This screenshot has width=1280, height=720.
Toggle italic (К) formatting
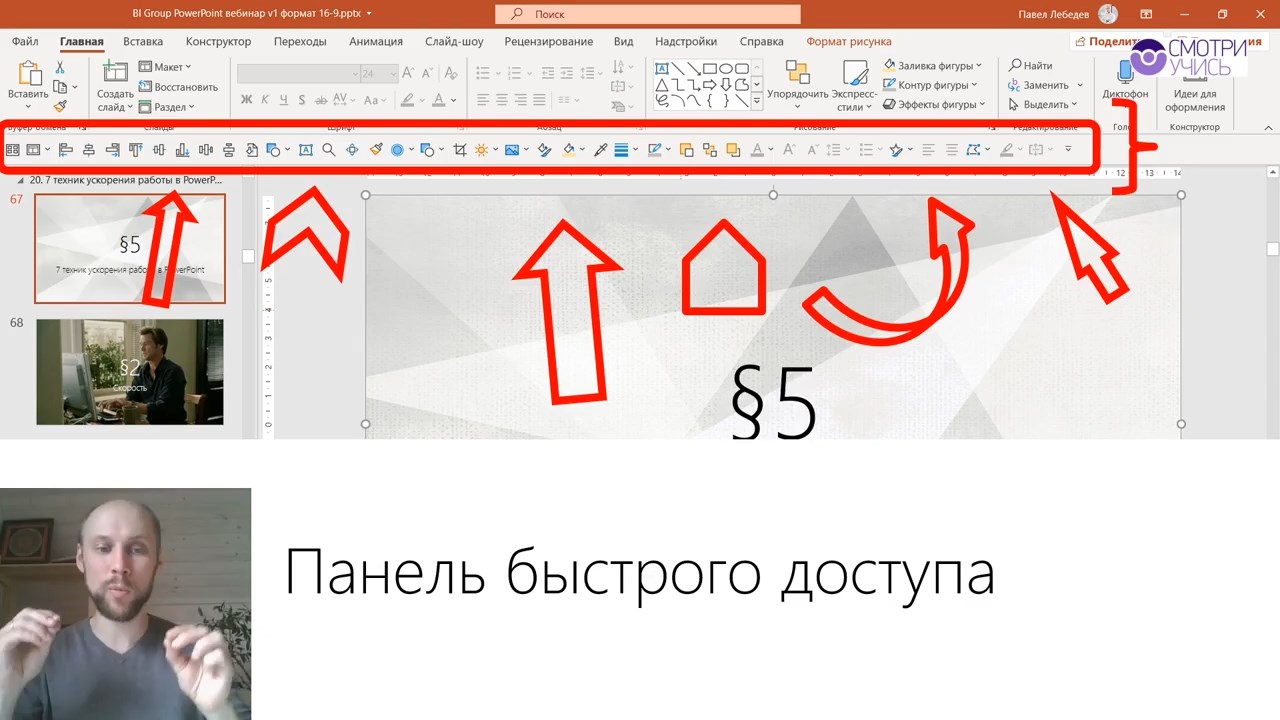pos(265,100)
